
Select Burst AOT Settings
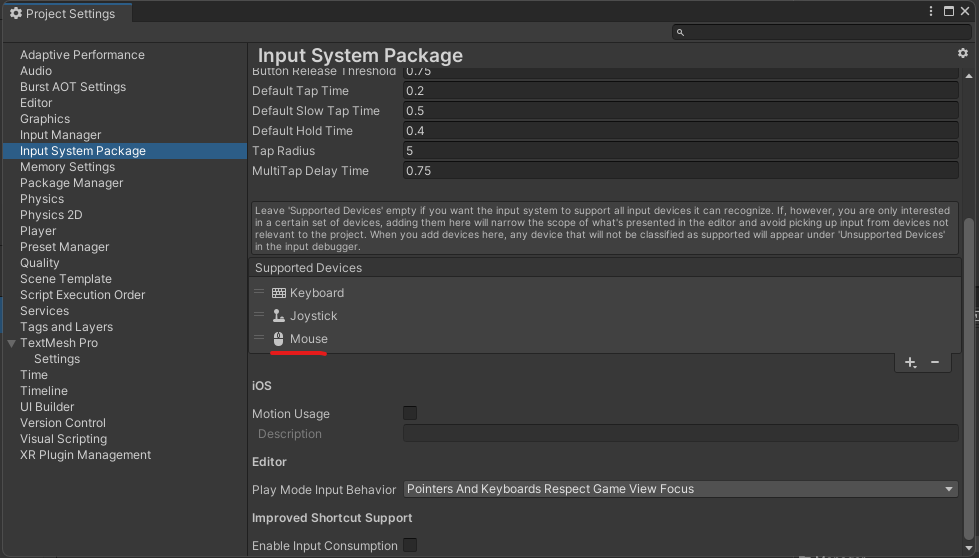tap(73, 87)
